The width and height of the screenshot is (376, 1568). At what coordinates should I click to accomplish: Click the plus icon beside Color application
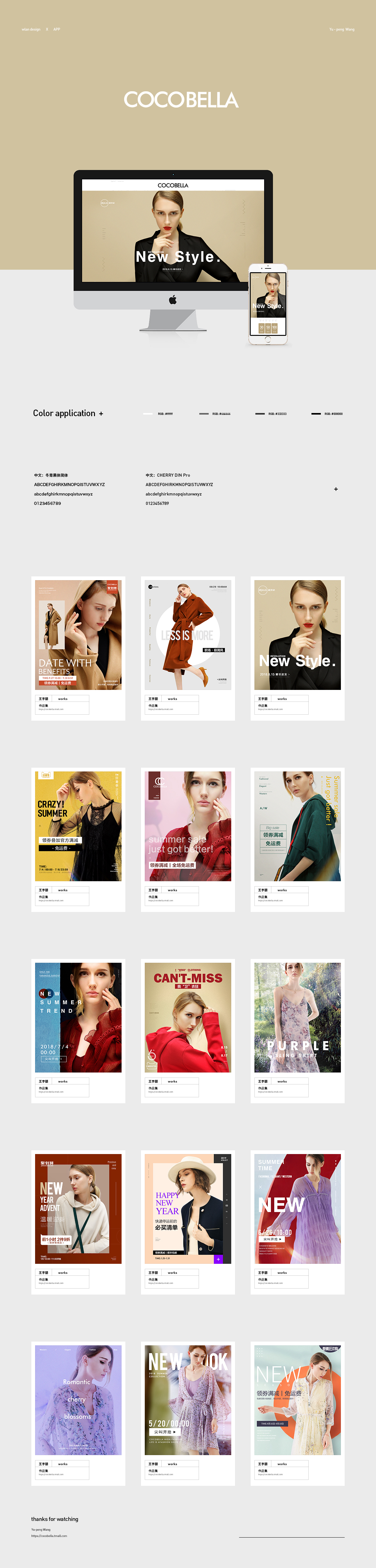click(101, 414)
